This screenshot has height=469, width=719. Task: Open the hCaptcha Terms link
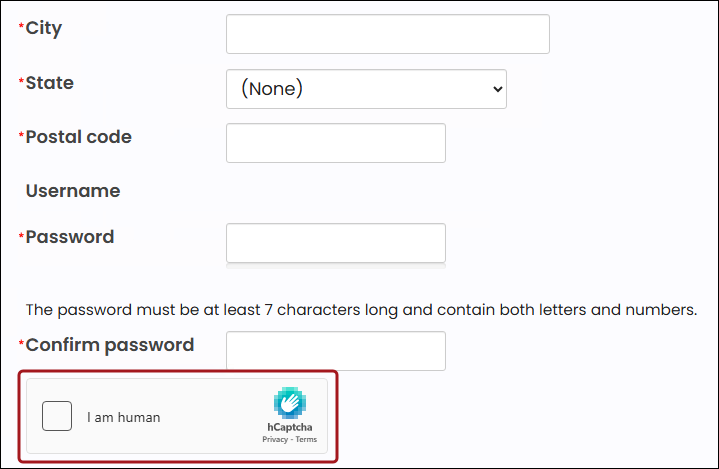tap(306, 439)
